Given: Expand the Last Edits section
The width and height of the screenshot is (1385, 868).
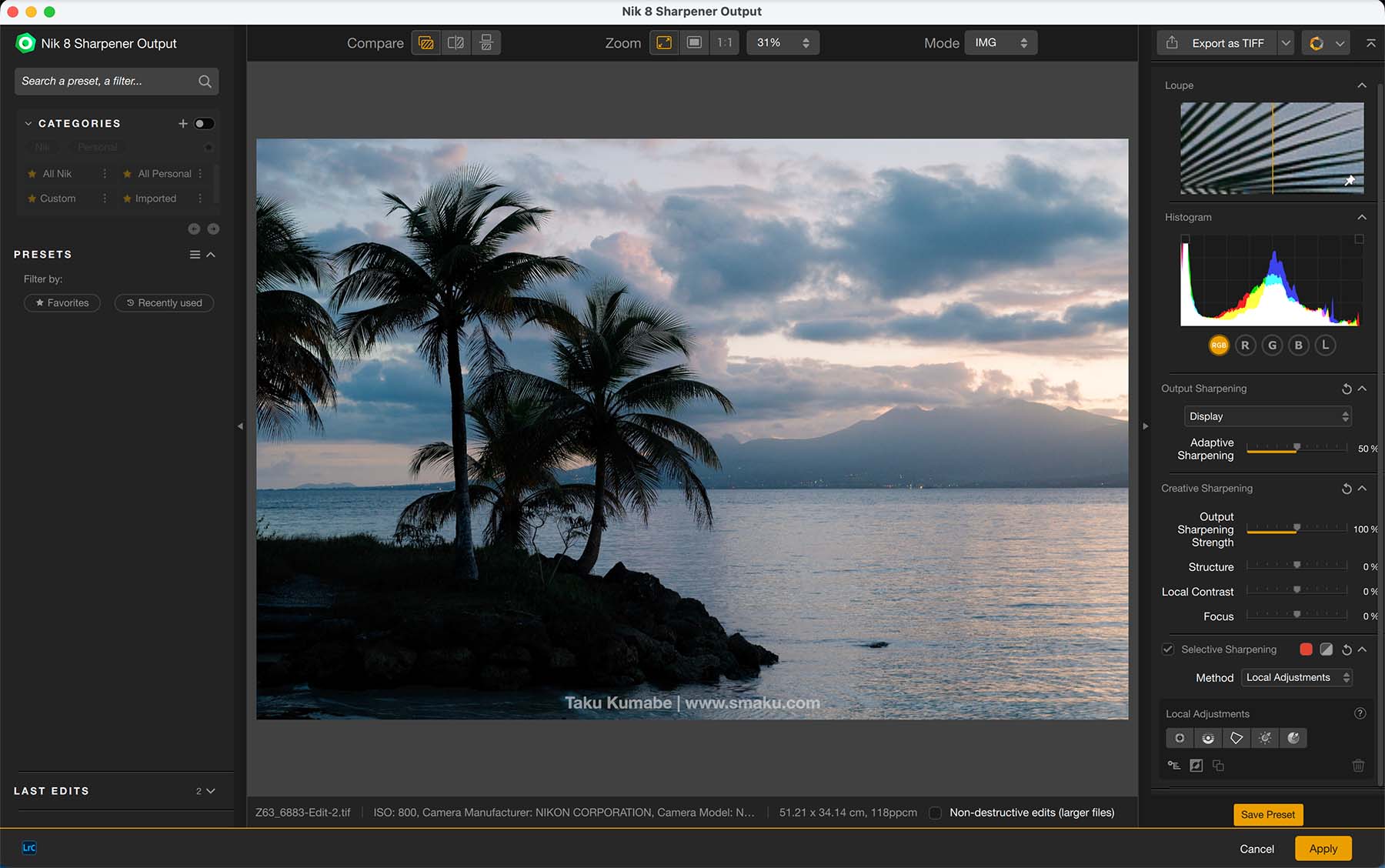Looking at the screenshot, I should [x=211, y=791].
